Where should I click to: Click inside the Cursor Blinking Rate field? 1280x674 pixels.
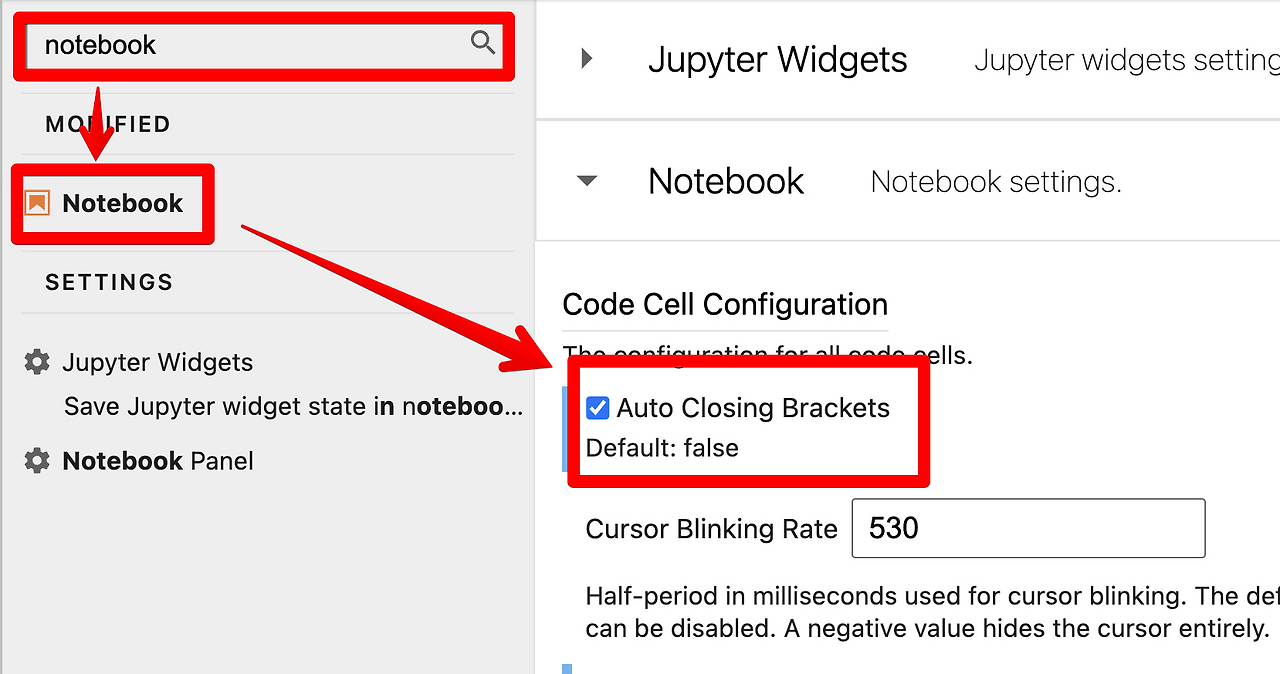pyautogui.click(x=1027, y=528)
